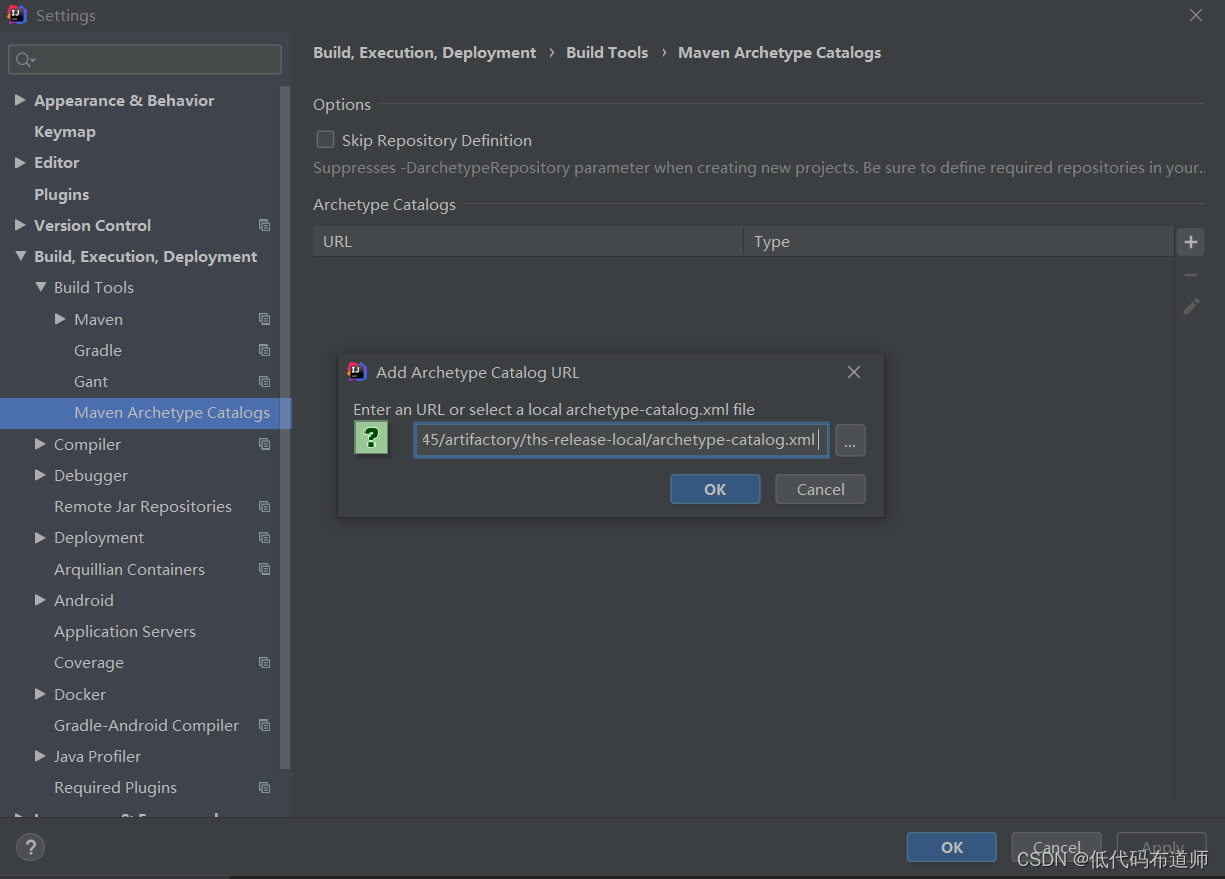1225x879 pixels.
Task: Click the green question mark icon in dialog
Action: [x=371, y=438]
